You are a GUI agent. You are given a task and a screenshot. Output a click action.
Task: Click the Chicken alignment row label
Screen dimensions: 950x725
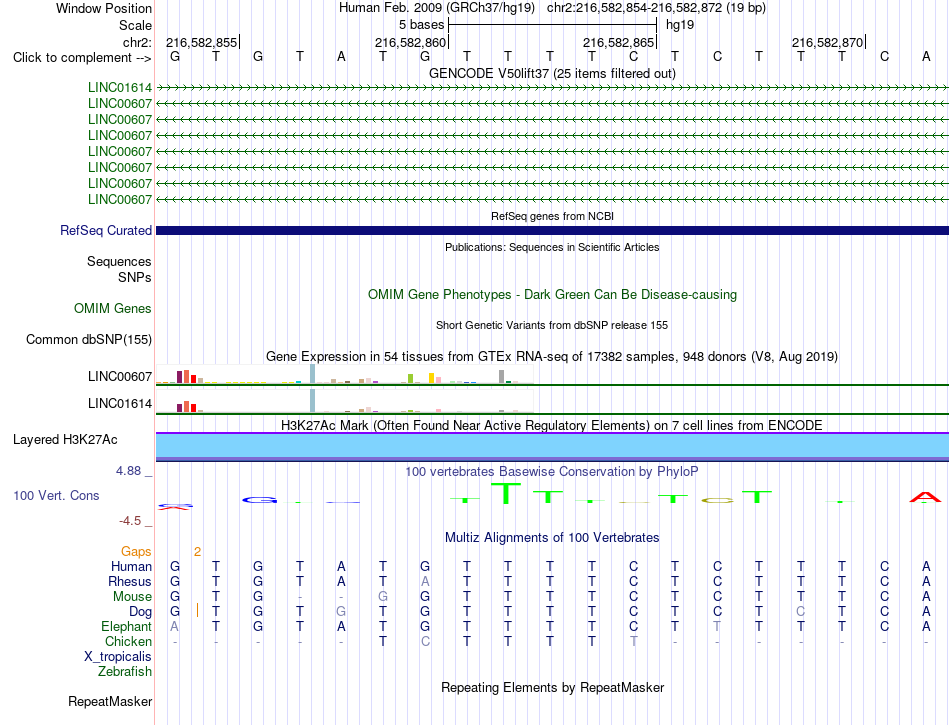pyautogui.click(x=128, y=641)
